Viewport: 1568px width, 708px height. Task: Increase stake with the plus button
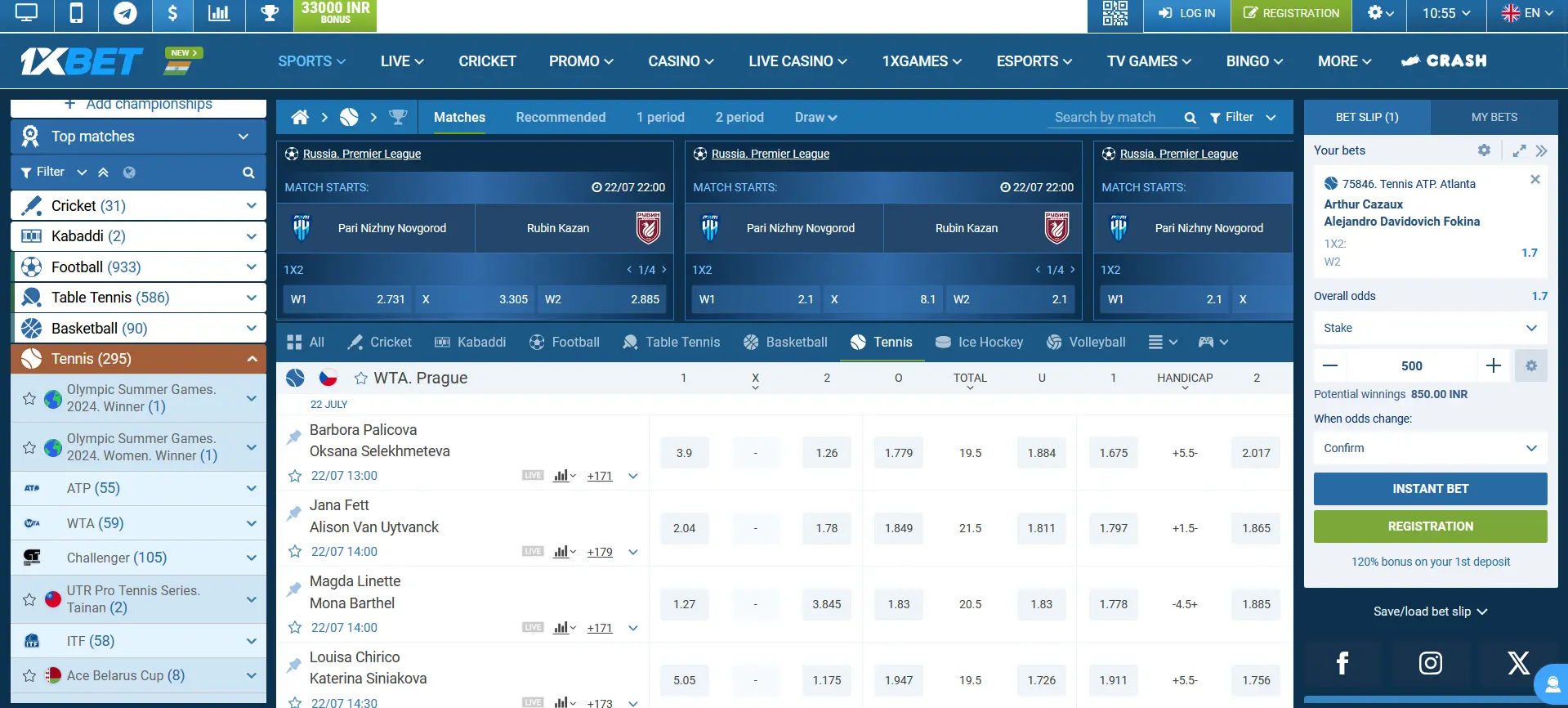[x=1494, y=366]
